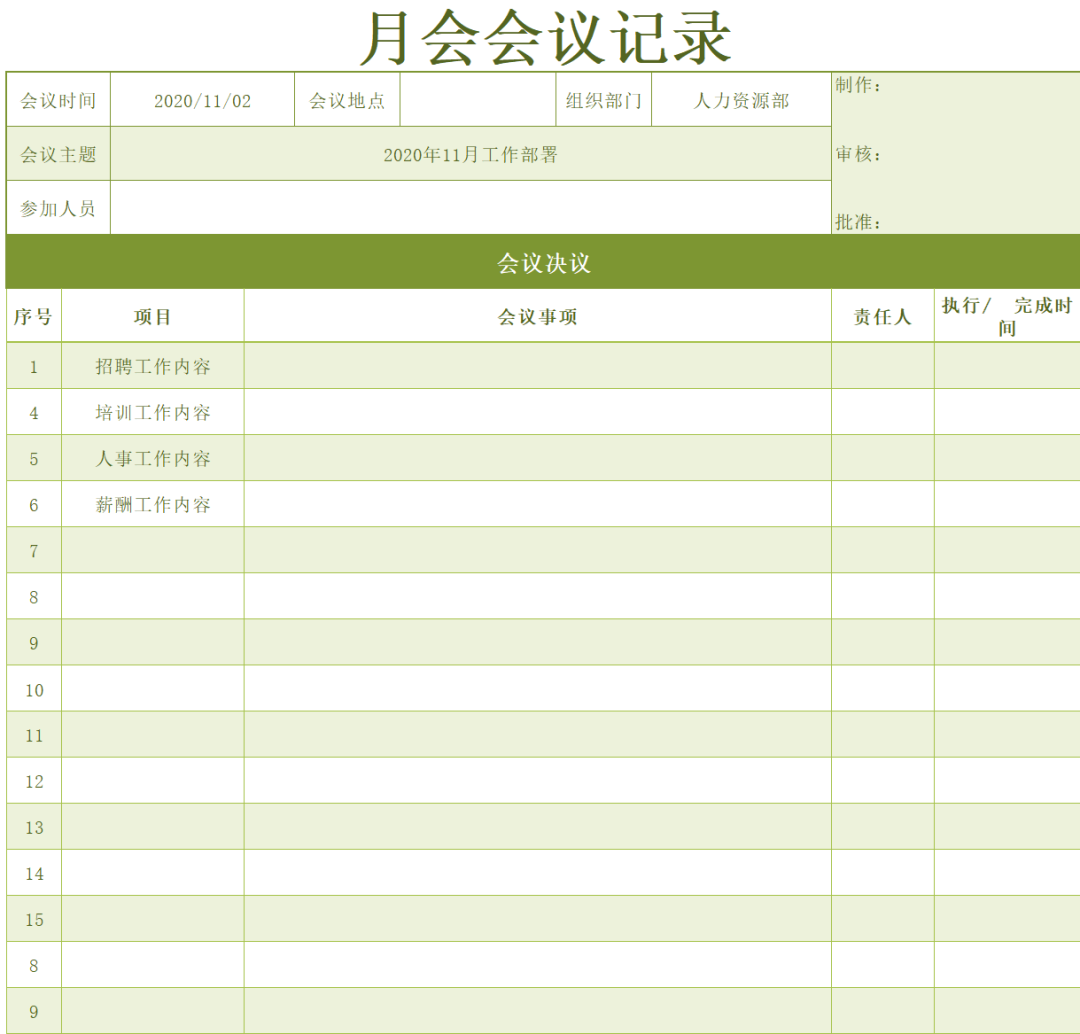The image size is (1080, 1034).
Task: Click the completion time cell in row 14
Action: [1007, 873]
